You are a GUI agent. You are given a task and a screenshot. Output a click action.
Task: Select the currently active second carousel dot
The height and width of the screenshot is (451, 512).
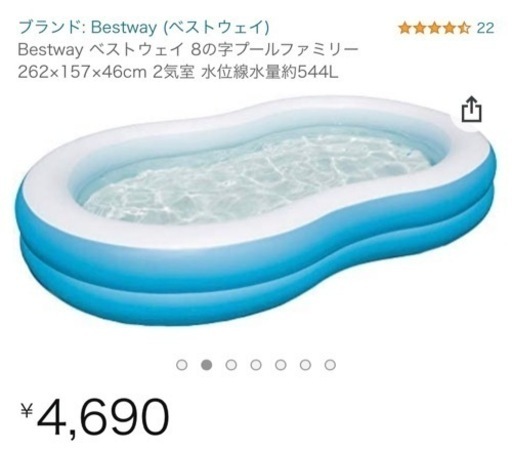(x=206, y=365)
